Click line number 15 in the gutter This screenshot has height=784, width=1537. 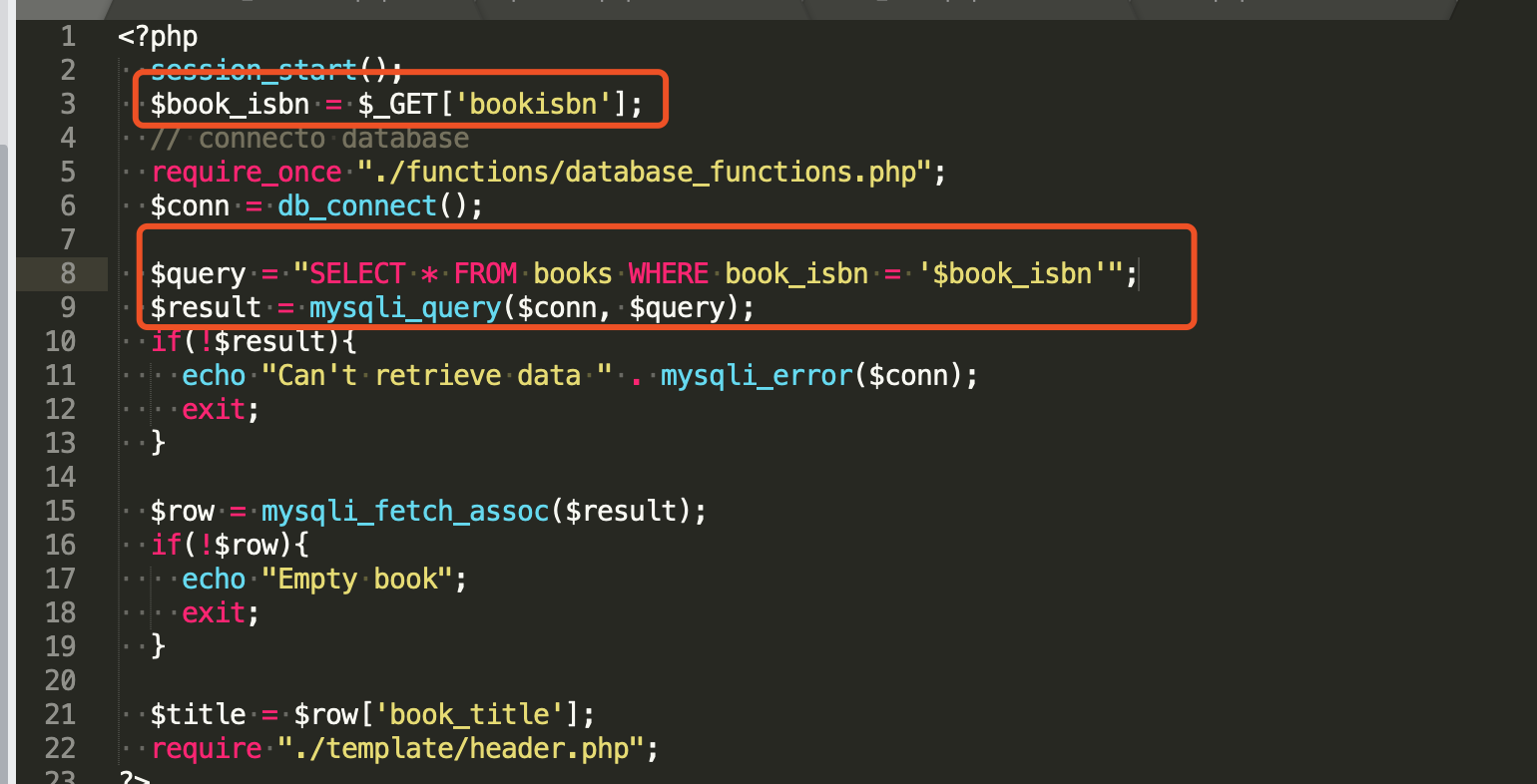click(60, 511)
